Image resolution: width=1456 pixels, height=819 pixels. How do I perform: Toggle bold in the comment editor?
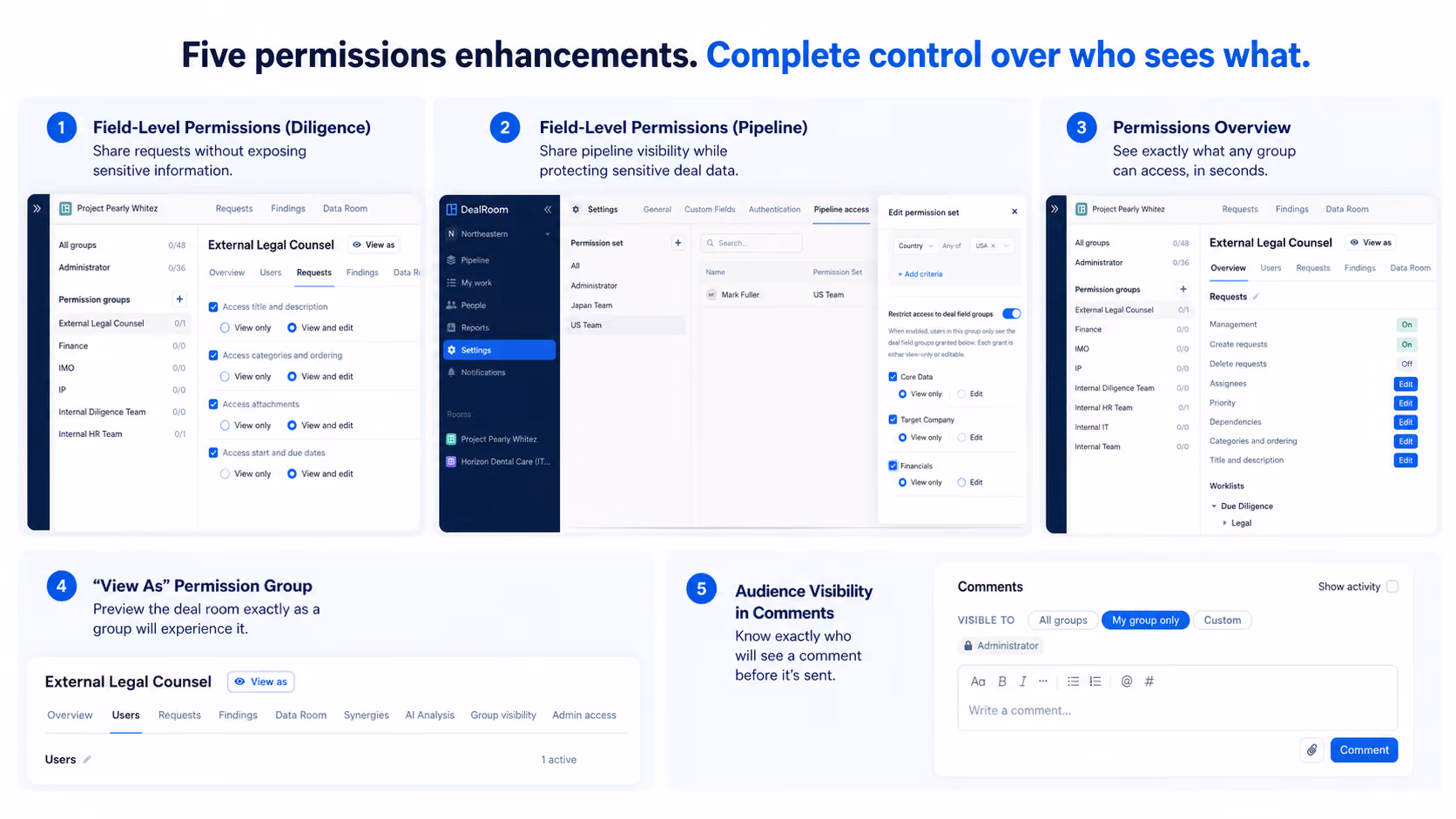[1001, 681]
